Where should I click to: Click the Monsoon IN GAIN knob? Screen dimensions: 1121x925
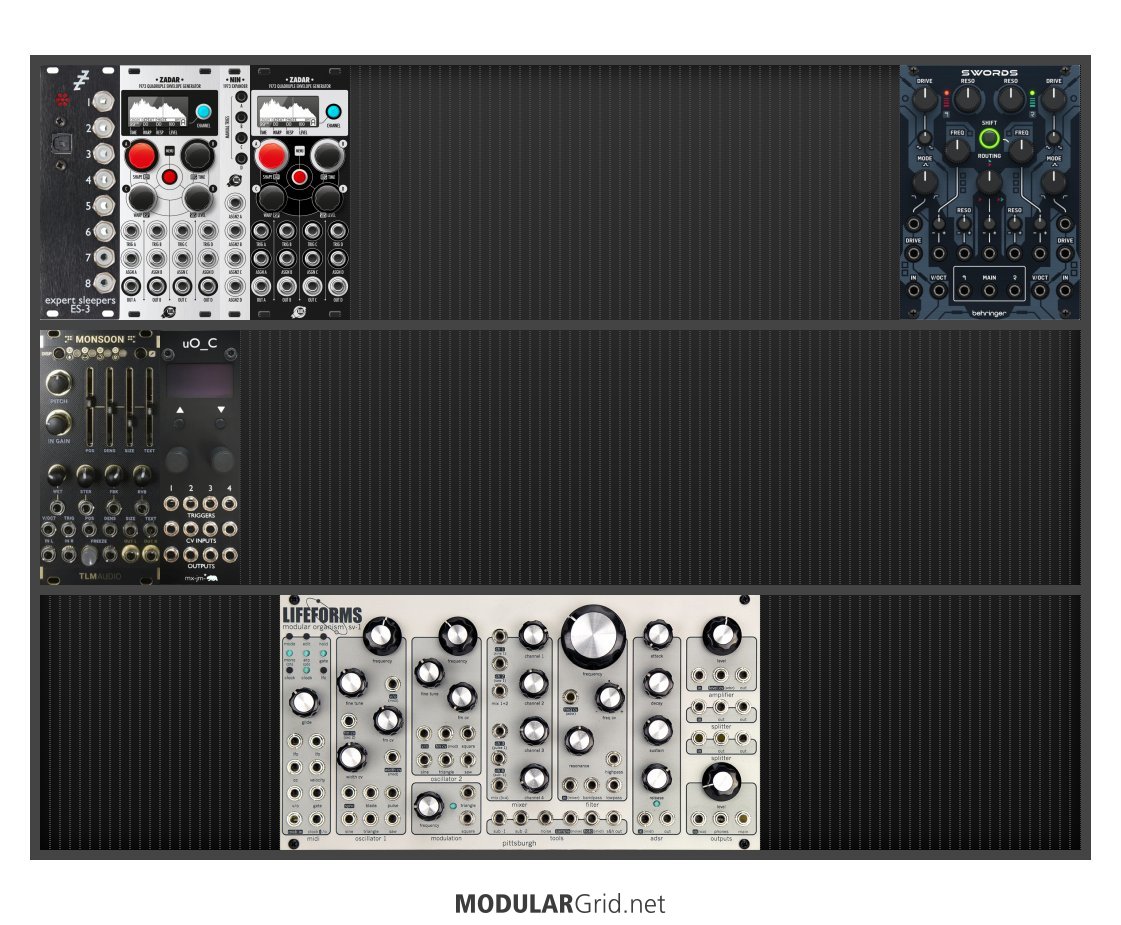(x=59, y=420)
